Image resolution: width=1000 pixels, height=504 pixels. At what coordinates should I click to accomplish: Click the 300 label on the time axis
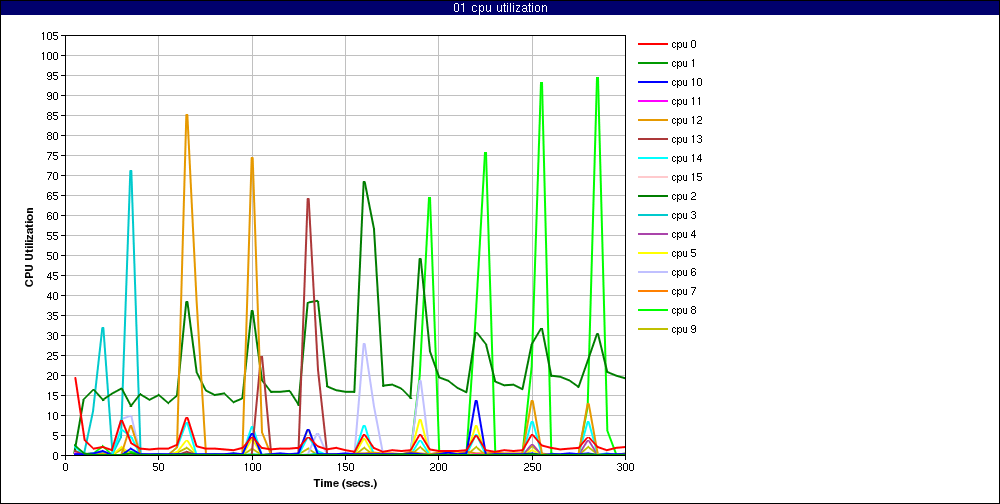pyautogui.click(x=625, y=467)
